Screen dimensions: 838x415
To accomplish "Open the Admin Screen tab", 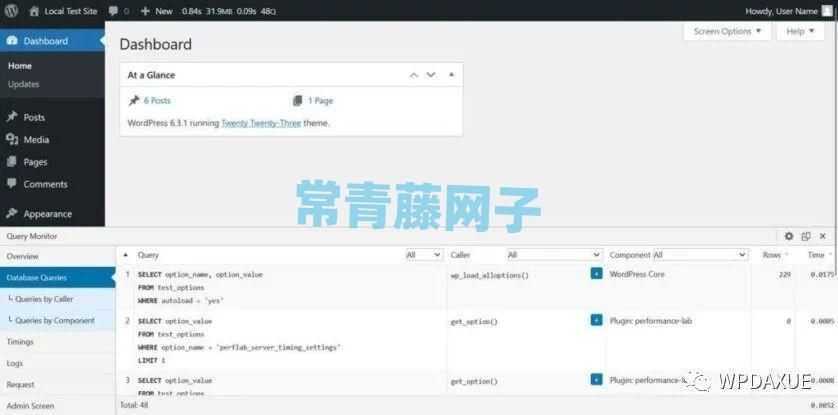I will (58, 406).
